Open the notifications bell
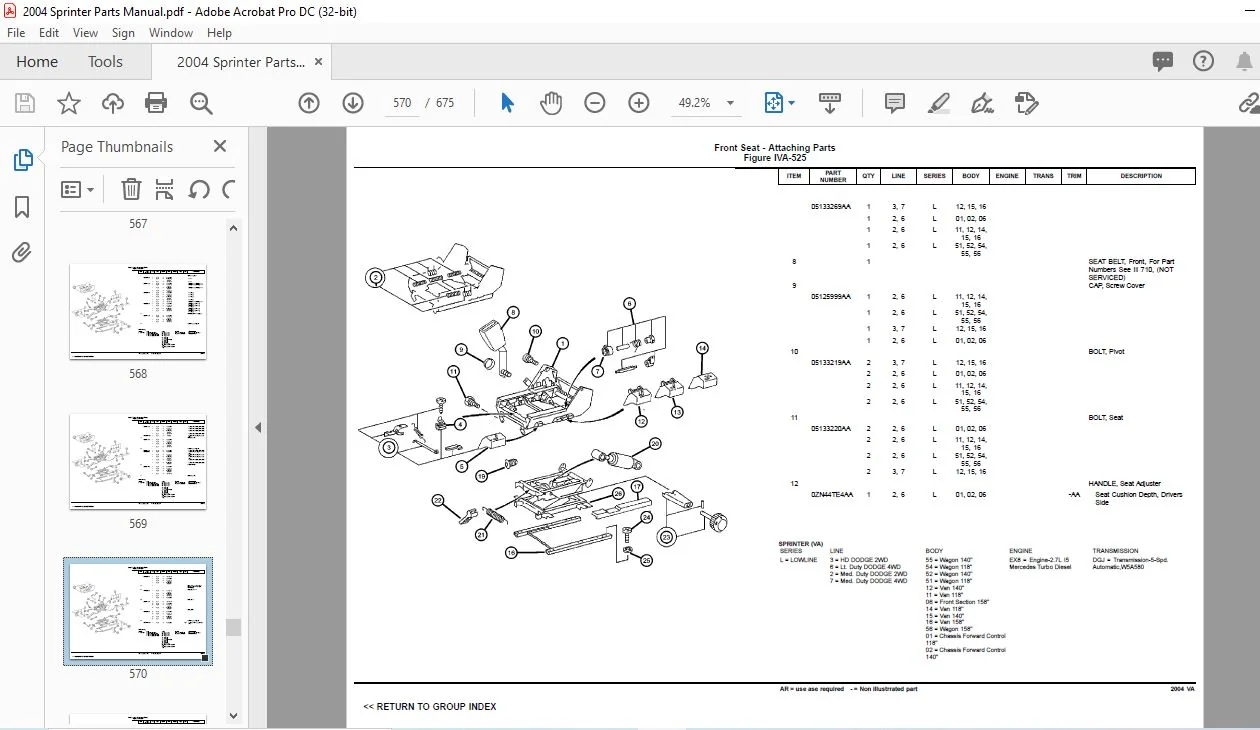The image size is (1260, 730). coord(1243,62)
